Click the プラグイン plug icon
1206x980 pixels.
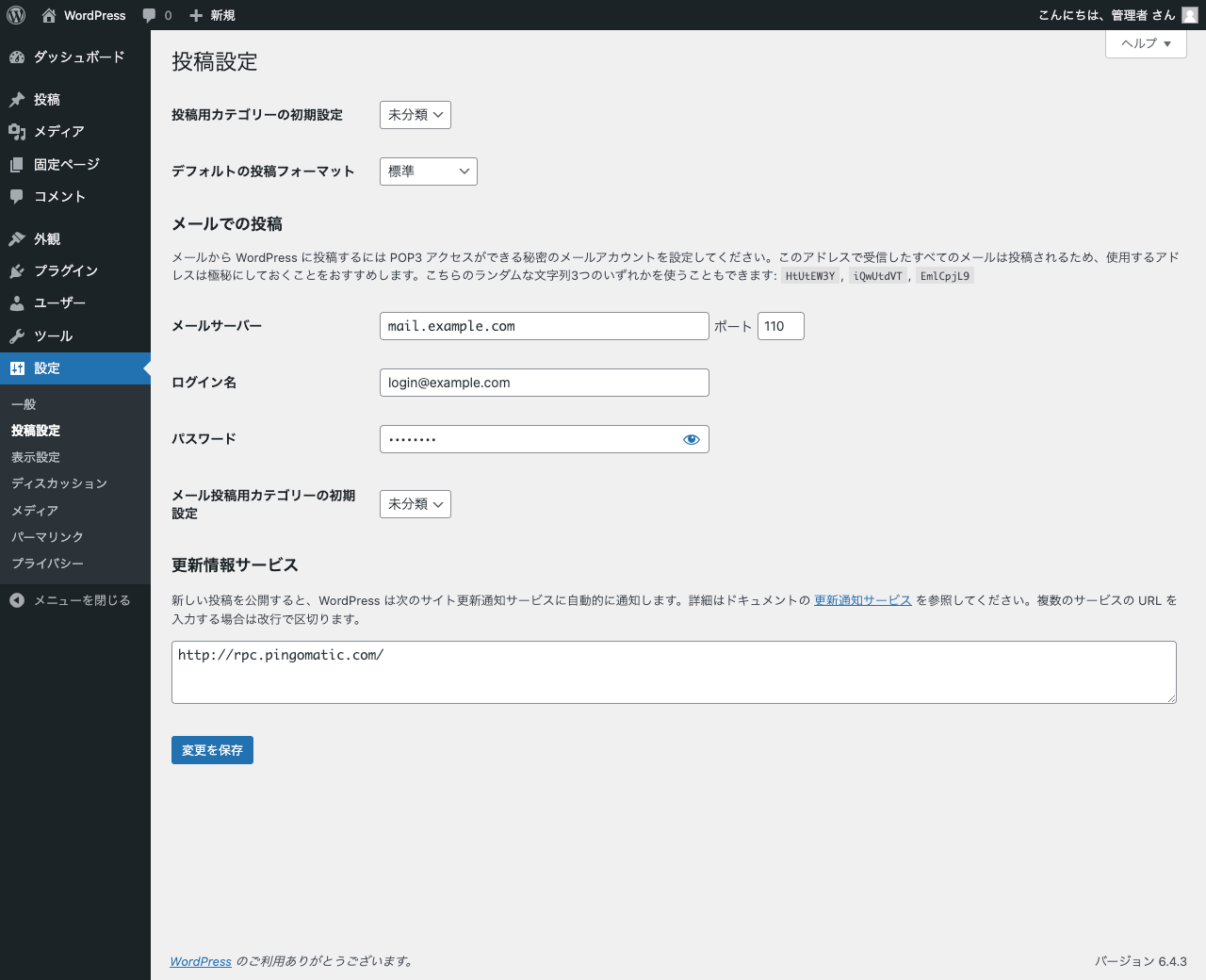tap(17, 271)
